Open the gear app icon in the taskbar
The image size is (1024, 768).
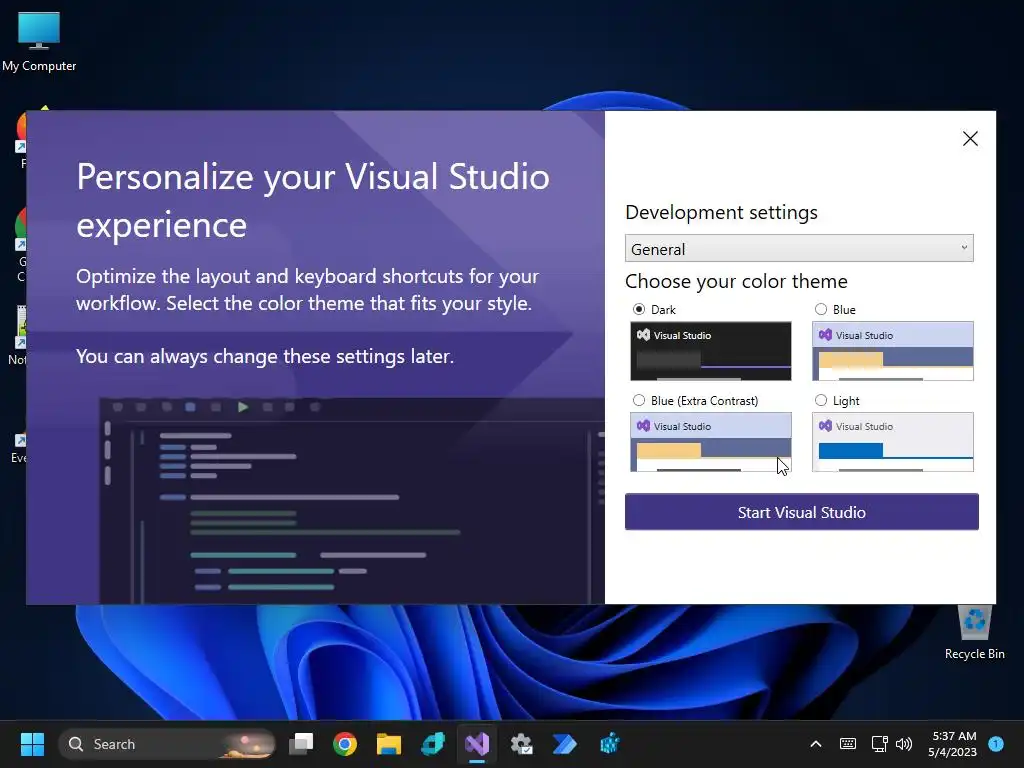pos(521,744)
